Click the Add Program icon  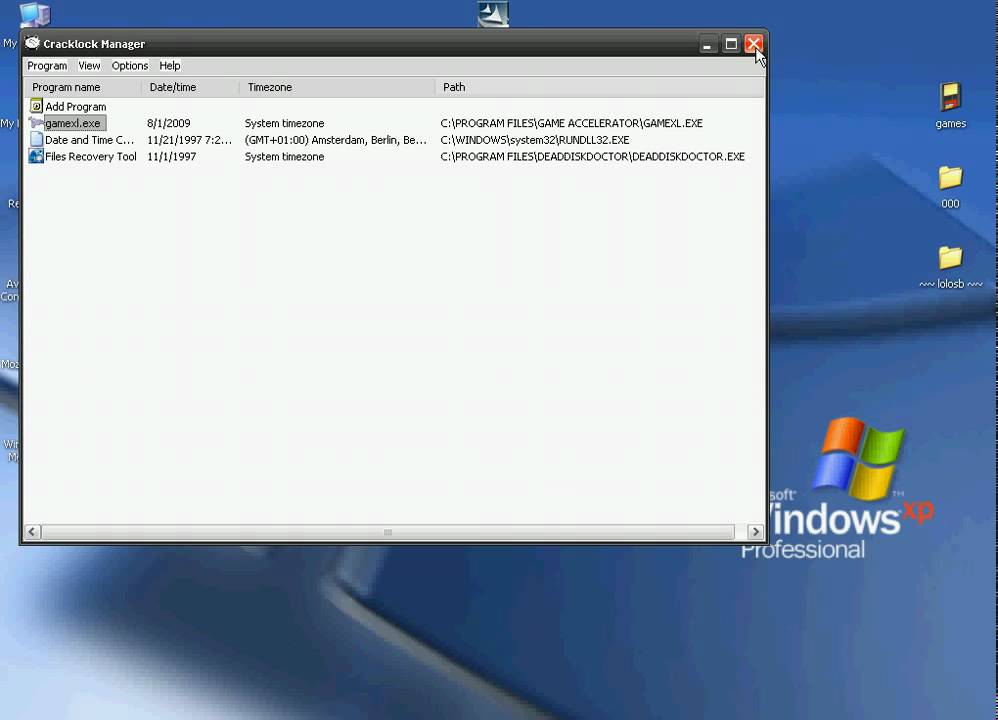click(x=36, y=106)
